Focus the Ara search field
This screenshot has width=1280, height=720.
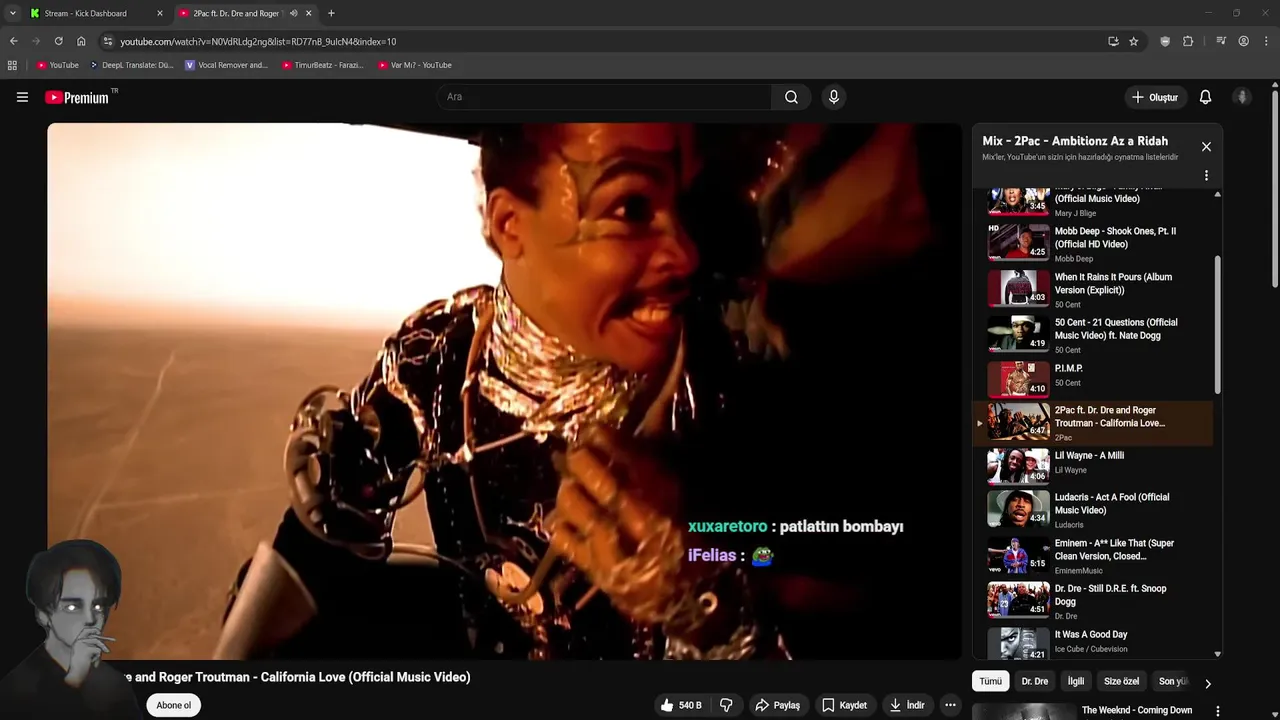pos(603,97)
